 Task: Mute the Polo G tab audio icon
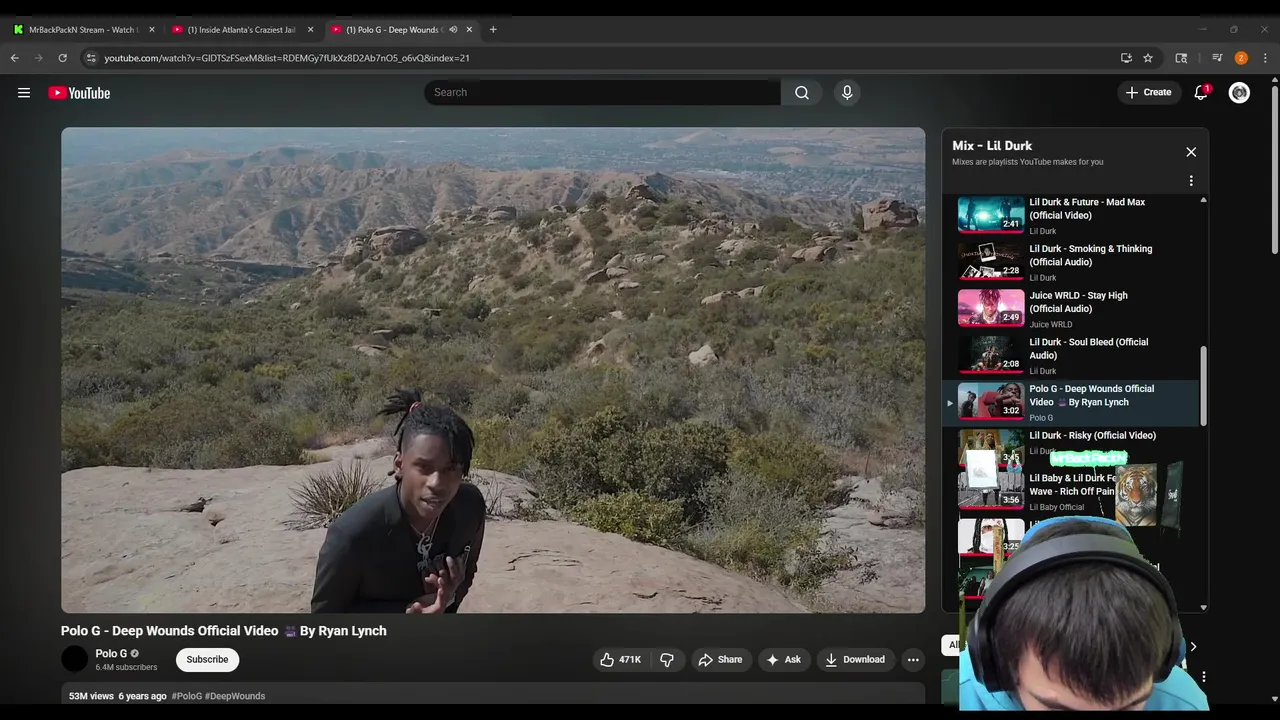pos(453,30)
